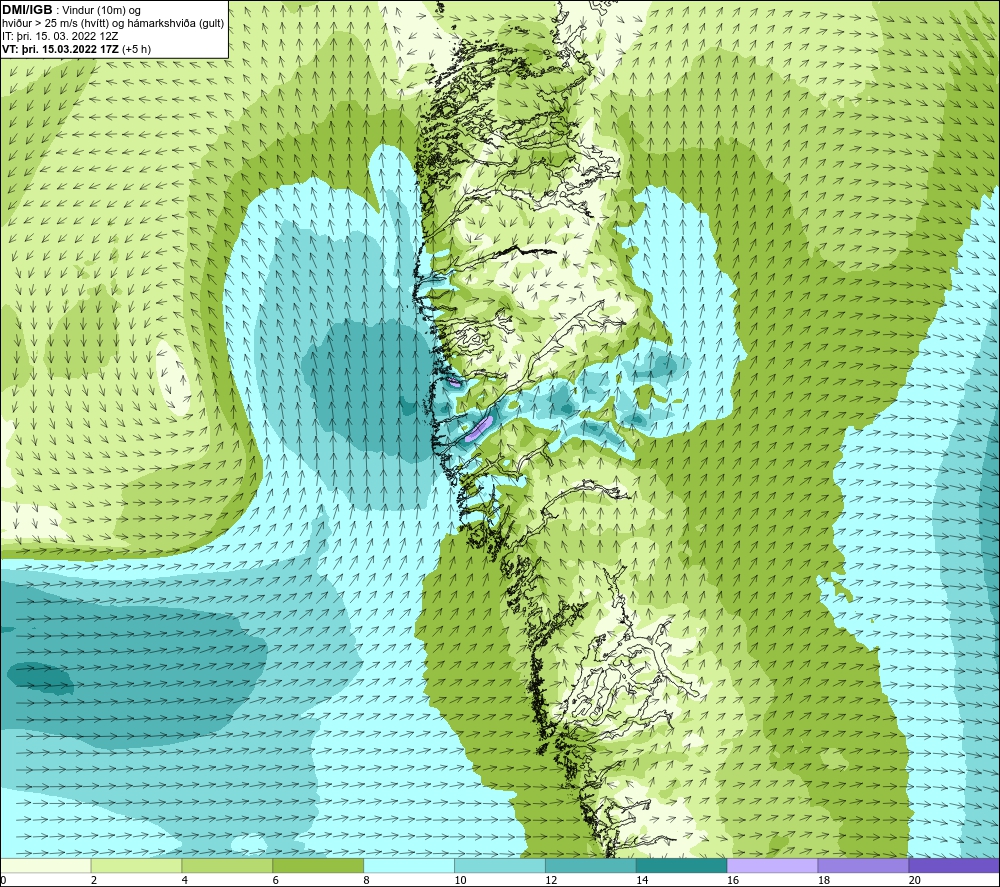Click the "12" tick label on the color scale
The width and height of the screenshot is (1000, 887).
[x=551, y=880]
